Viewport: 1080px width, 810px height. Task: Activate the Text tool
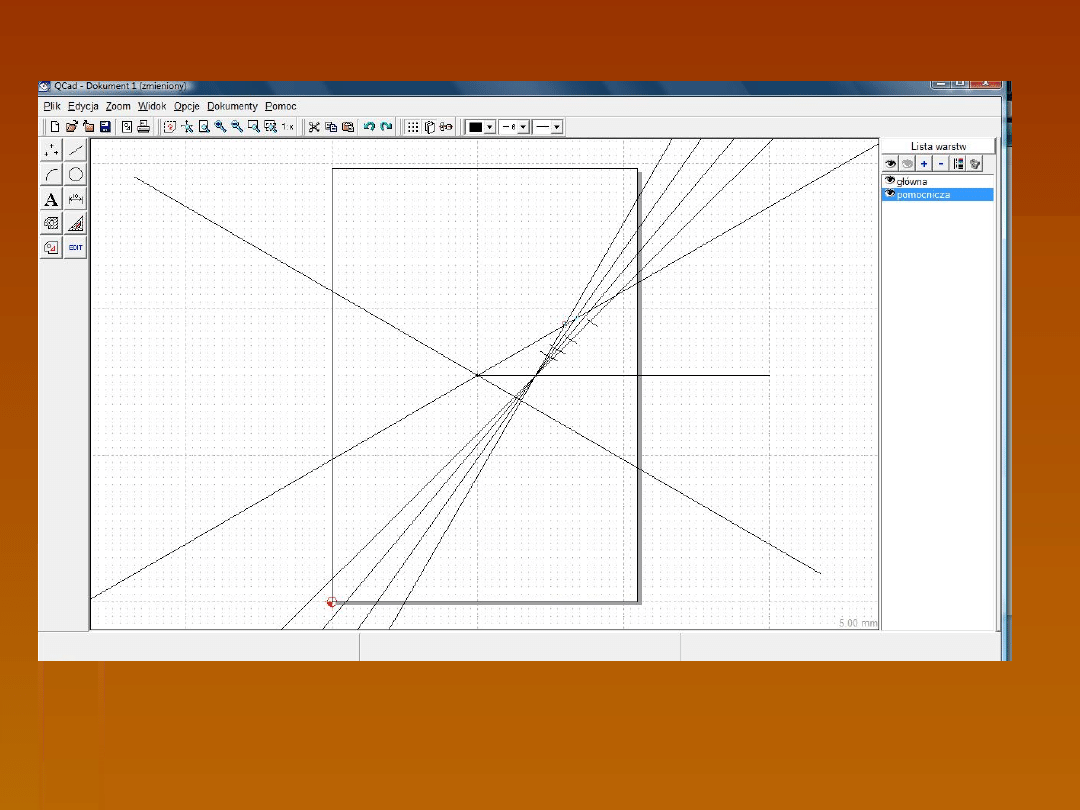point(52,199)
